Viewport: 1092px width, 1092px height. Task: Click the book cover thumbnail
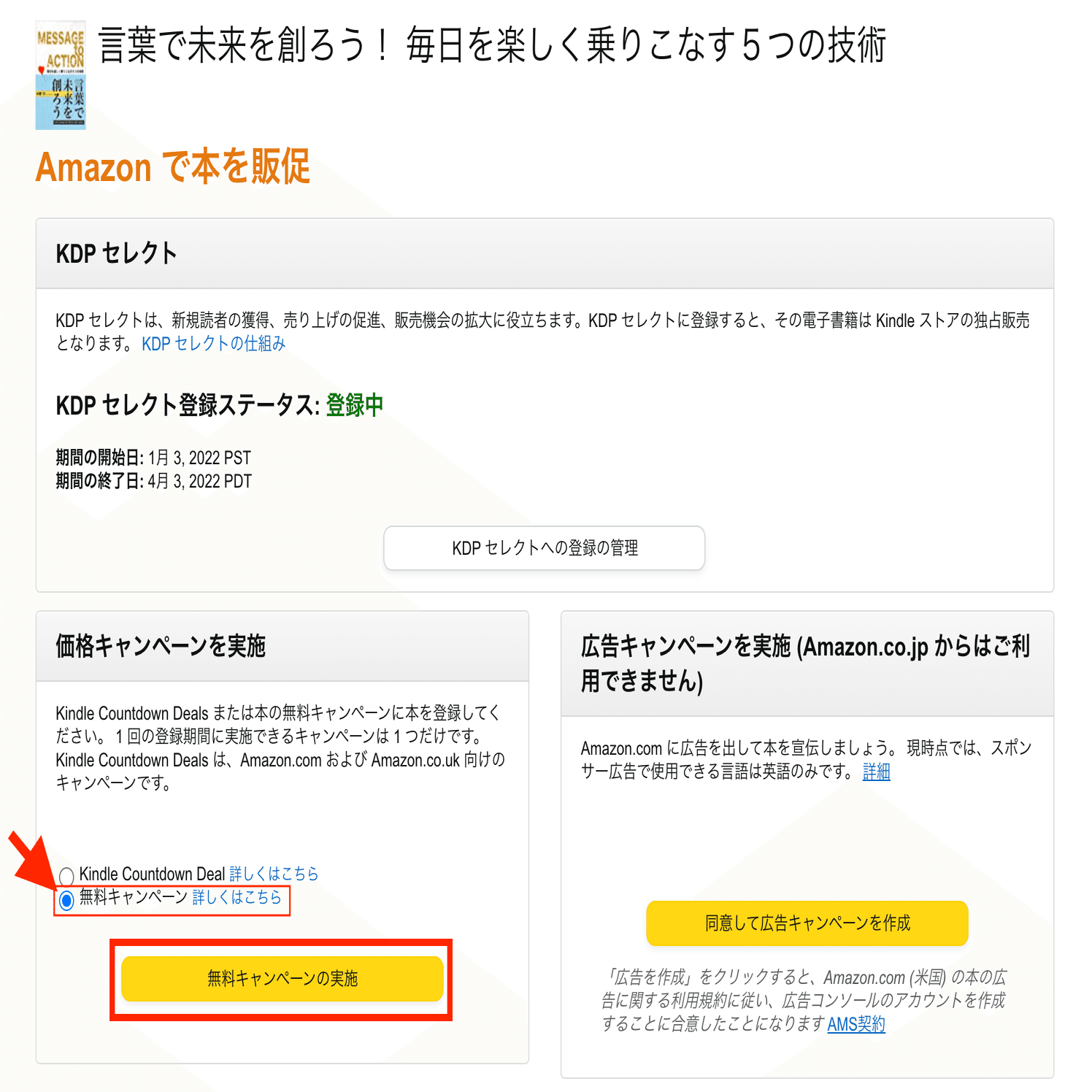tap(61, 73)
